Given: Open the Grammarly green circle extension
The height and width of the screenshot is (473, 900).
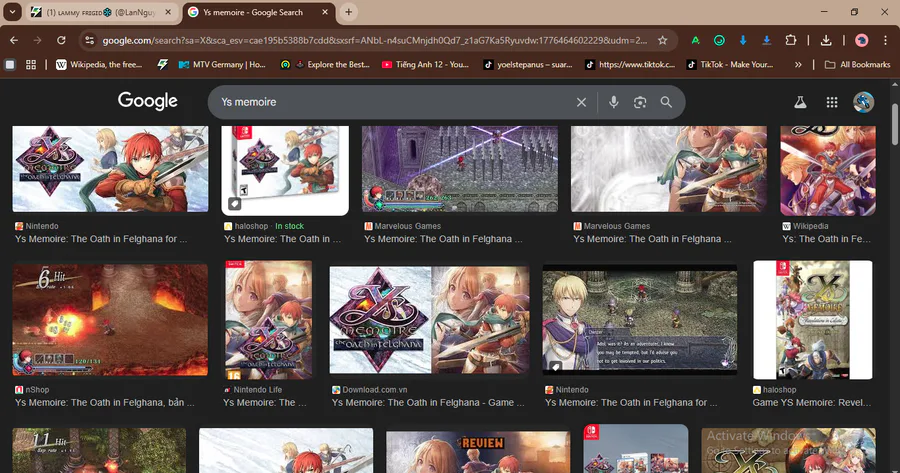Looking at the screenshot, I should click(x=719, y=40).
